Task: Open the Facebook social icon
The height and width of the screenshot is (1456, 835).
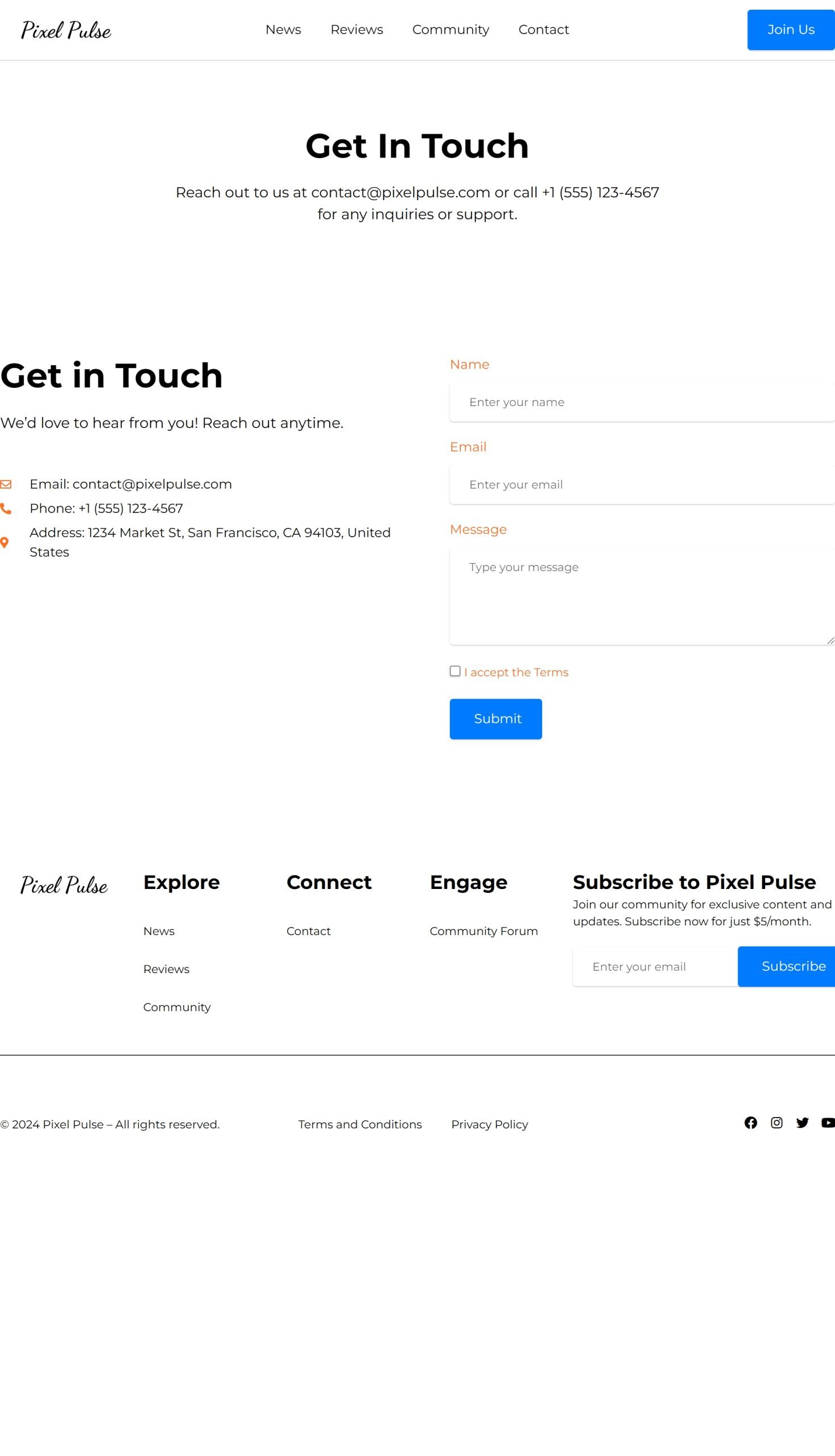Action: (x=751, y=1123)
